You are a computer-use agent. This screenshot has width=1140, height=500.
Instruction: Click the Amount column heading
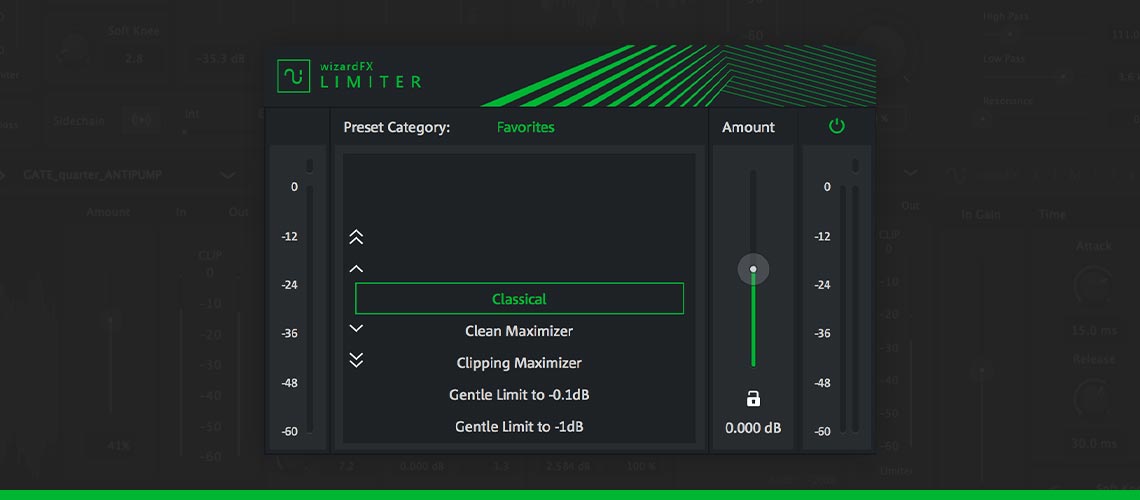click(x=748, y=127)
